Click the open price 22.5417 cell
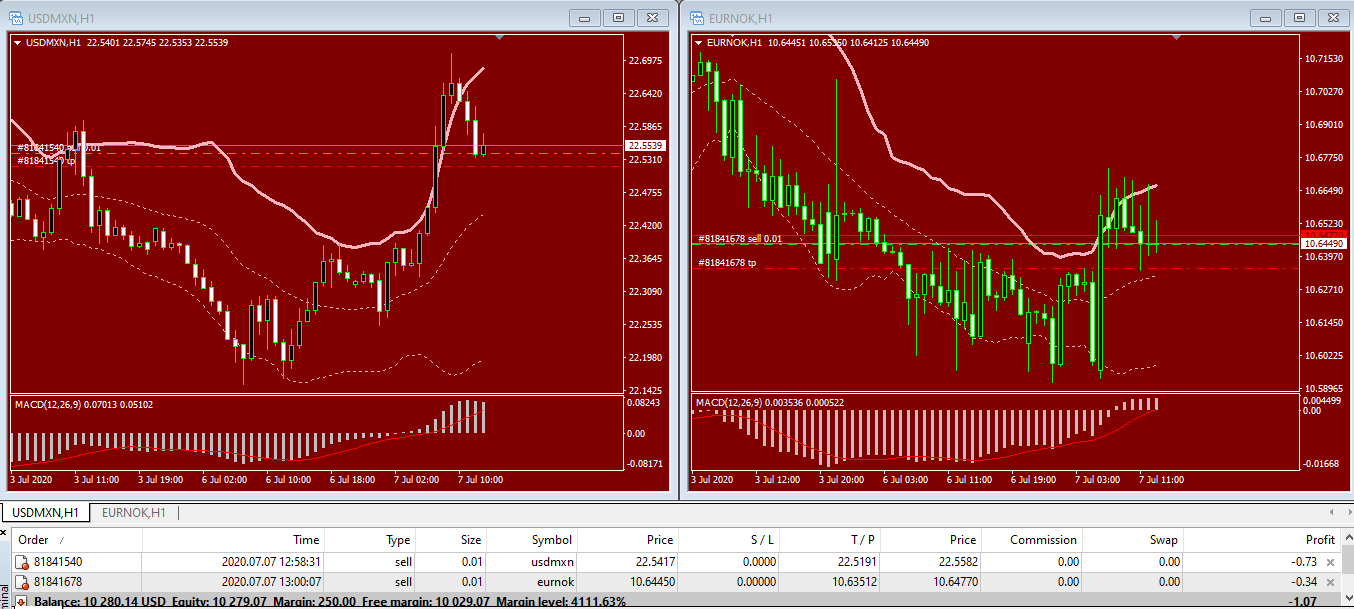1354x609 pixels. tap(655, 563)
